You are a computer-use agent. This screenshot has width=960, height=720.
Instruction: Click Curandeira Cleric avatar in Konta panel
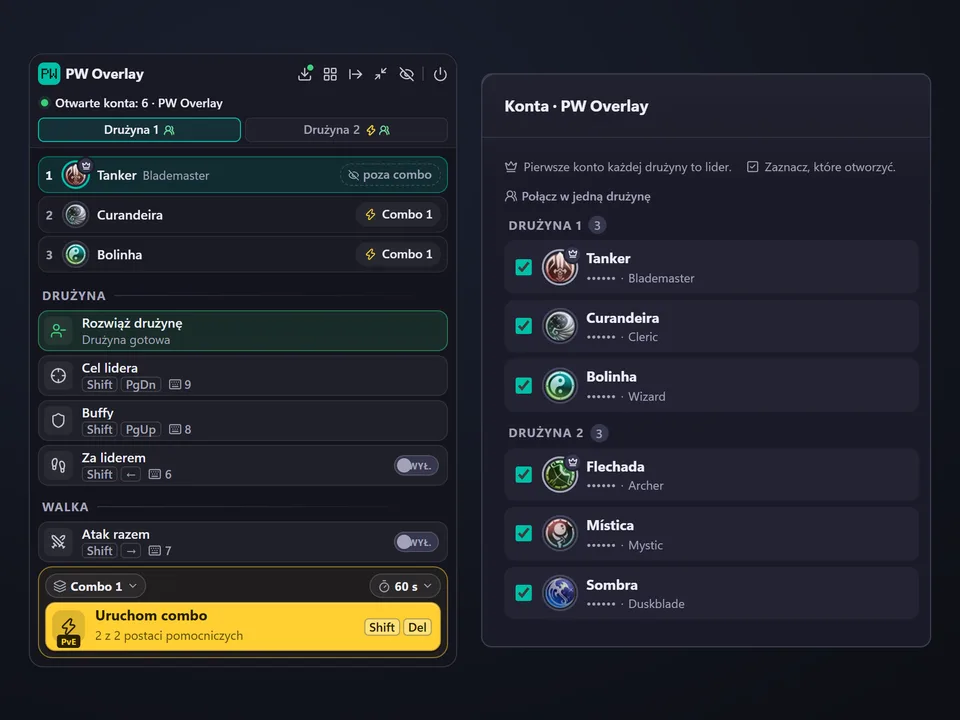pyautogui.click(x=560, y=326)
